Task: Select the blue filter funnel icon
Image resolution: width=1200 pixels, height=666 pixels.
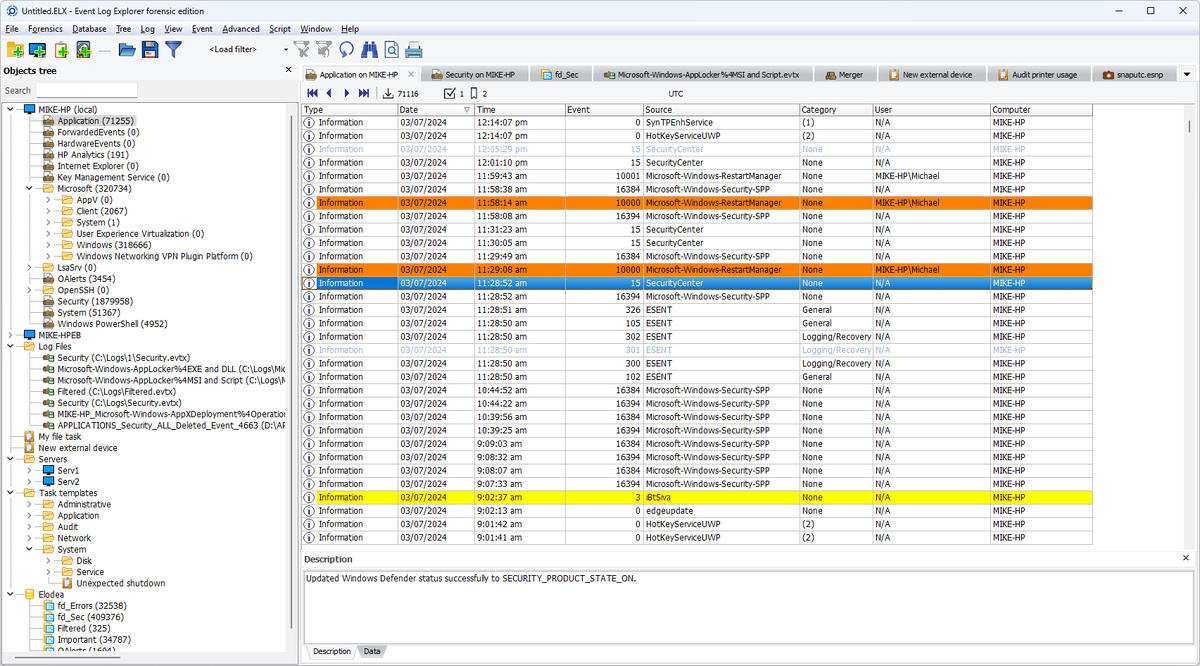Action: point(174,49)
